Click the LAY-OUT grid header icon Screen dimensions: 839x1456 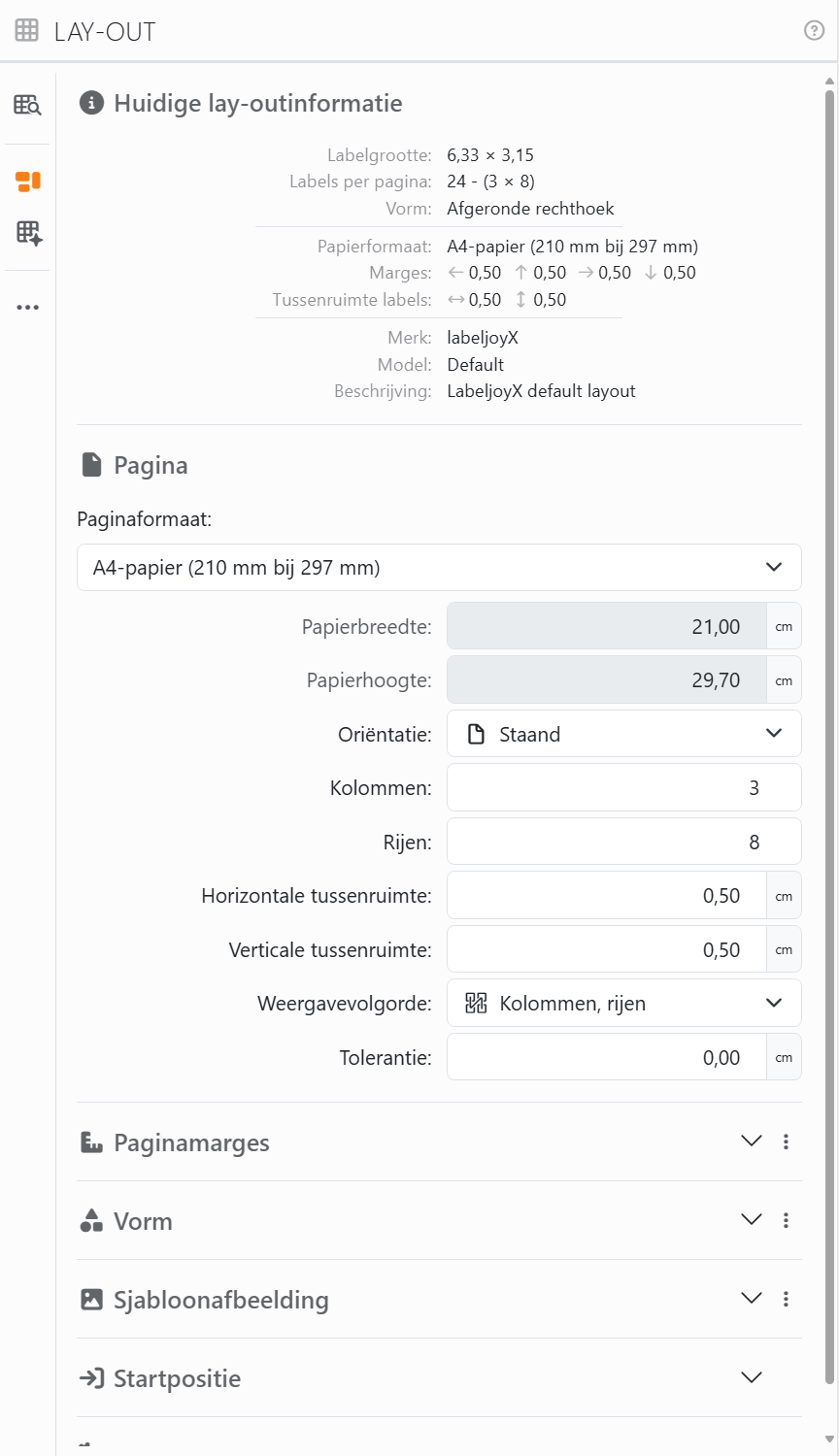[x=27, y=31]
